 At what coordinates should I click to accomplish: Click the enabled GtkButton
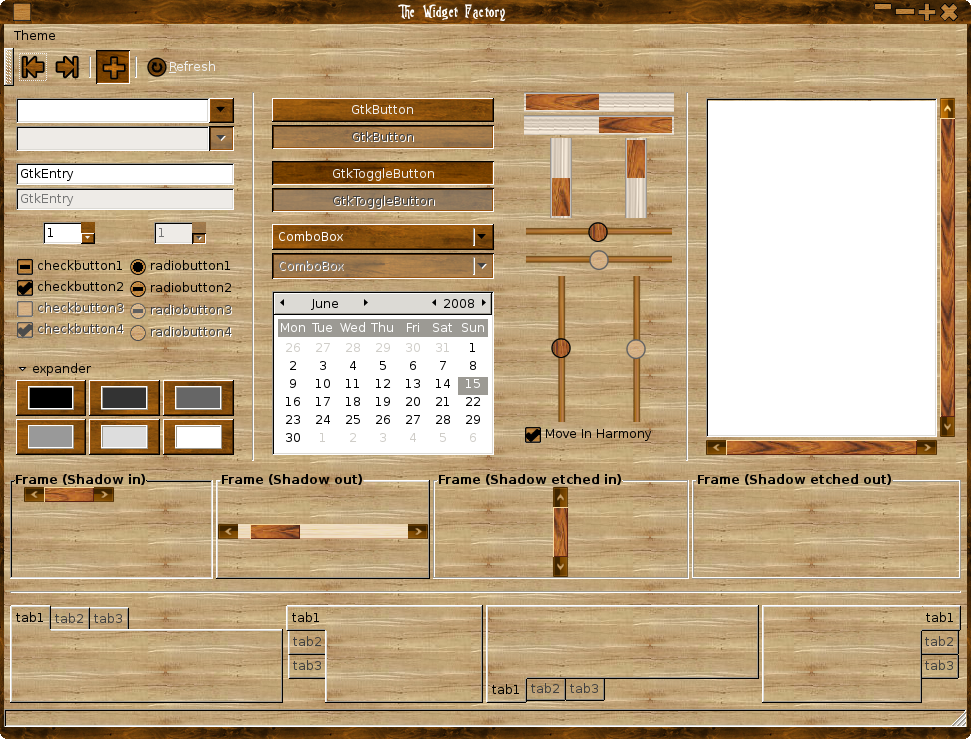click(383, 110)
